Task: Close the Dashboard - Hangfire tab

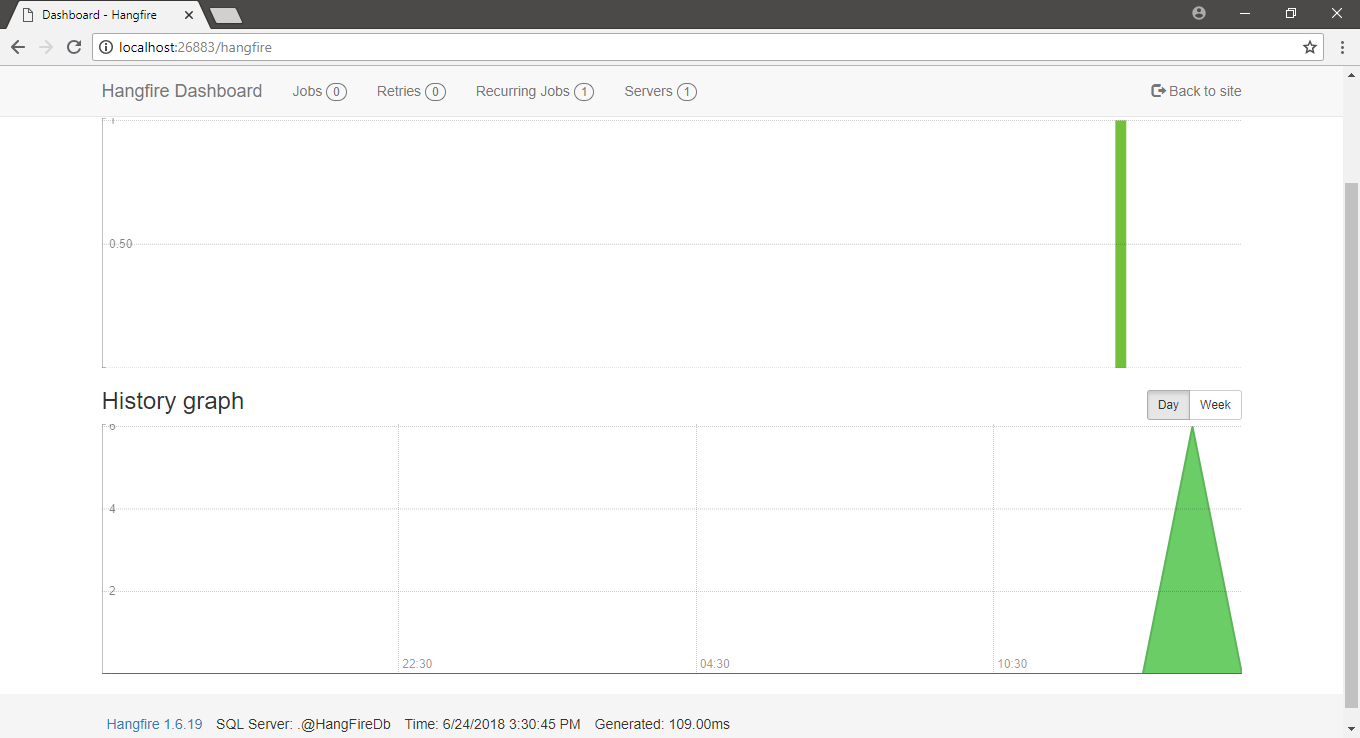Action: [x=189, y=15]
